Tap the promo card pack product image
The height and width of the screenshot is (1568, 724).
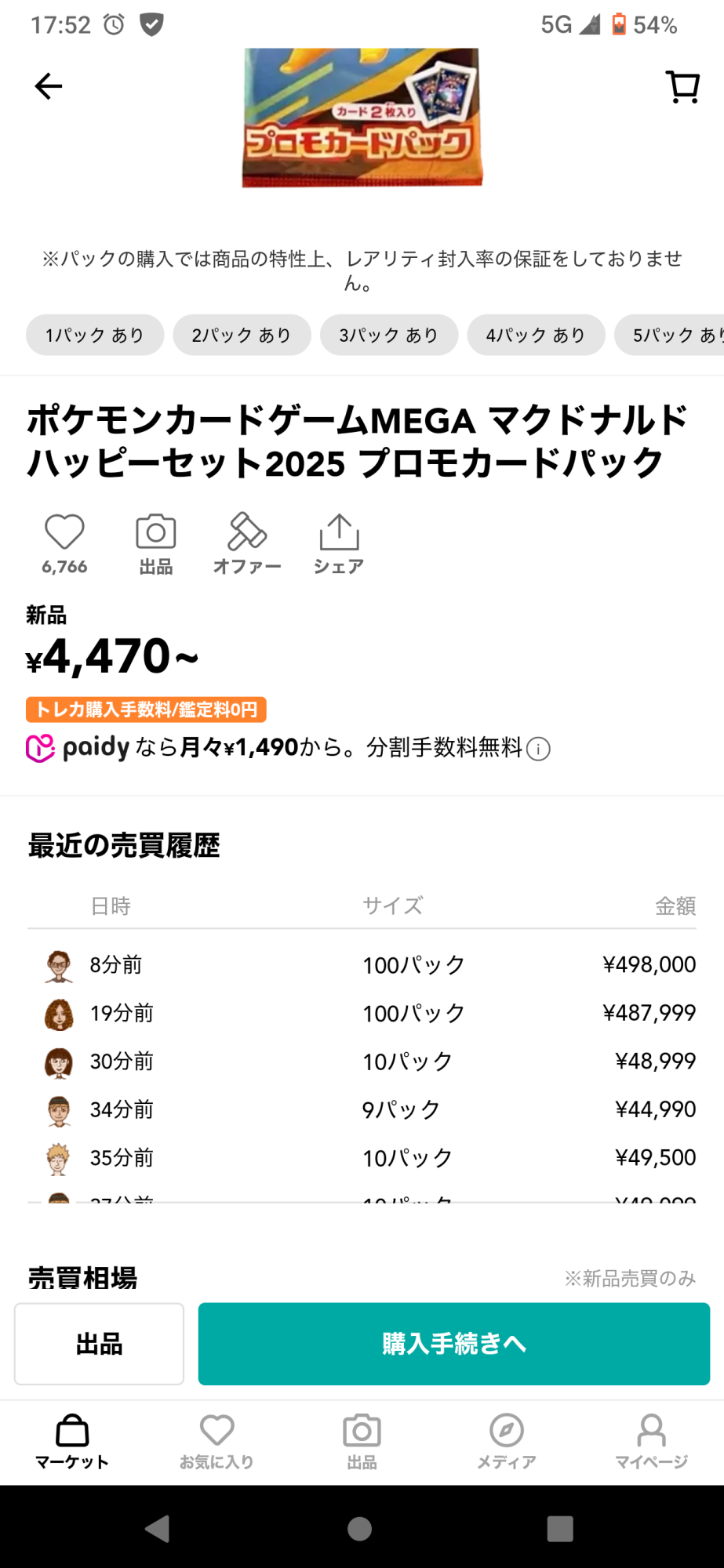362,118
